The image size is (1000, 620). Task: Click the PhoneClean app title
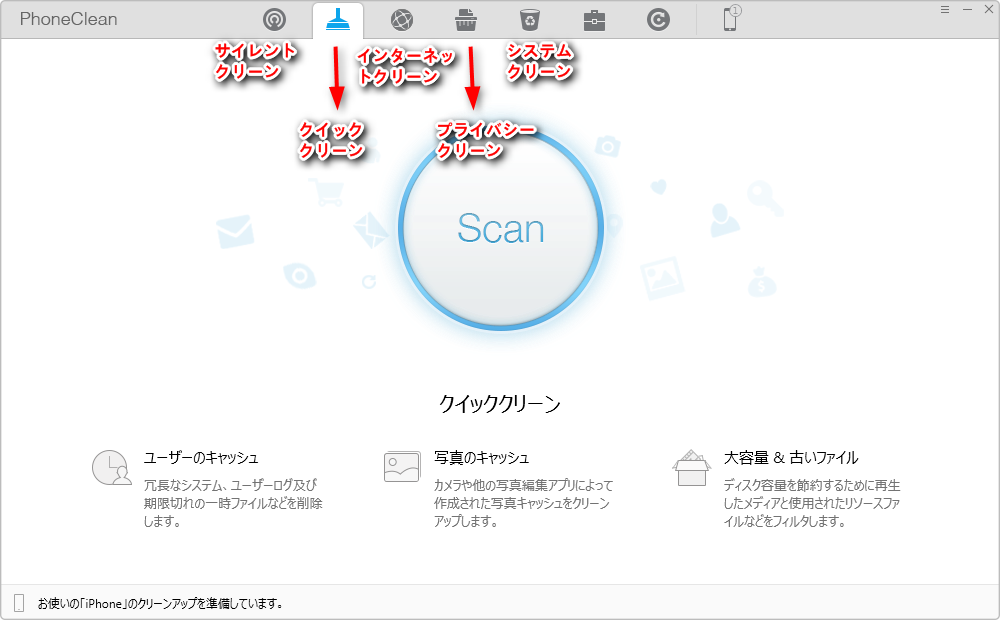68,19
